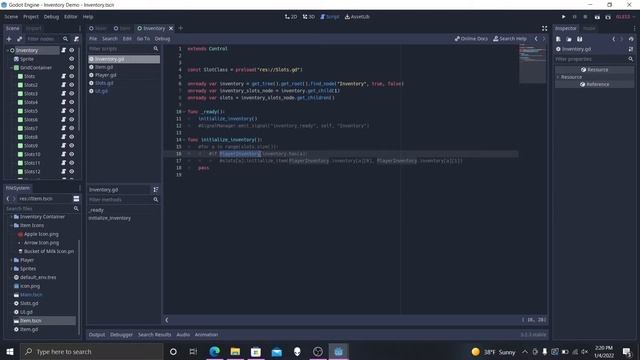640x360 pixels.
Task: Create new resource in Inspector
Action: tap(558, 39)
